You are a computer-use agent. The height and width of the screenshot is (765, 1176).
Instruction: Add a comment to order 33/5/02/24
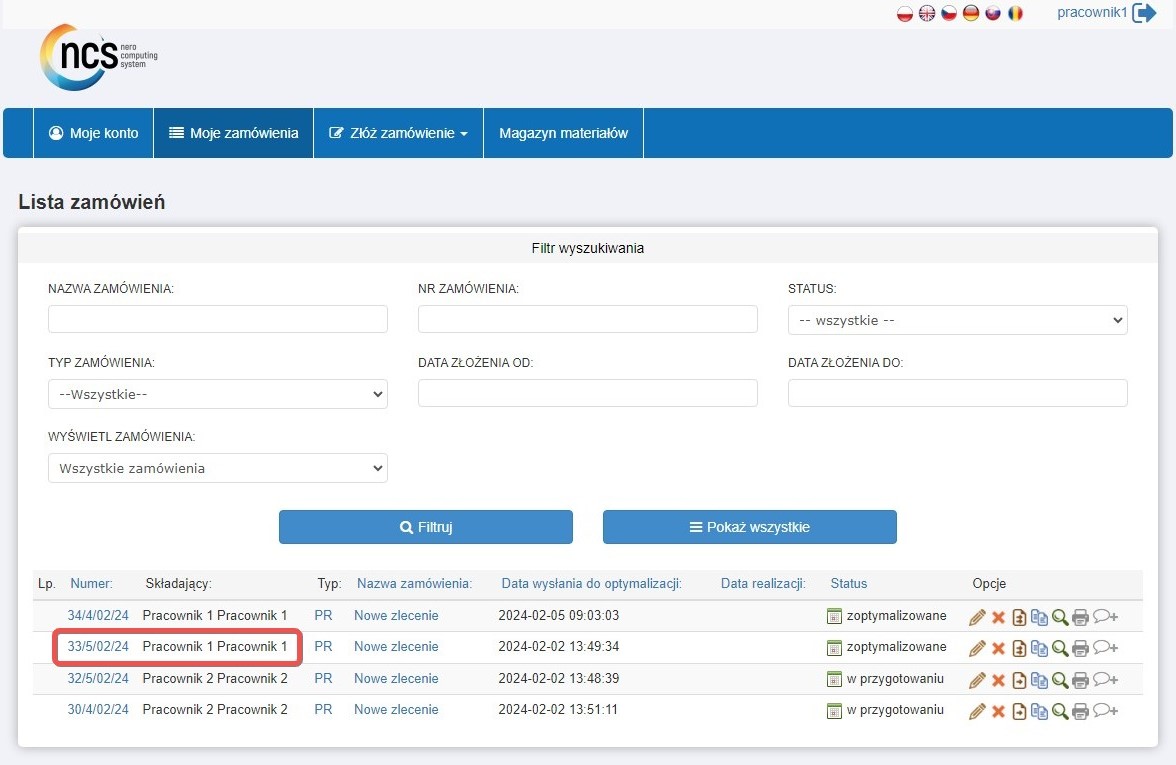tap(1105, 648)
